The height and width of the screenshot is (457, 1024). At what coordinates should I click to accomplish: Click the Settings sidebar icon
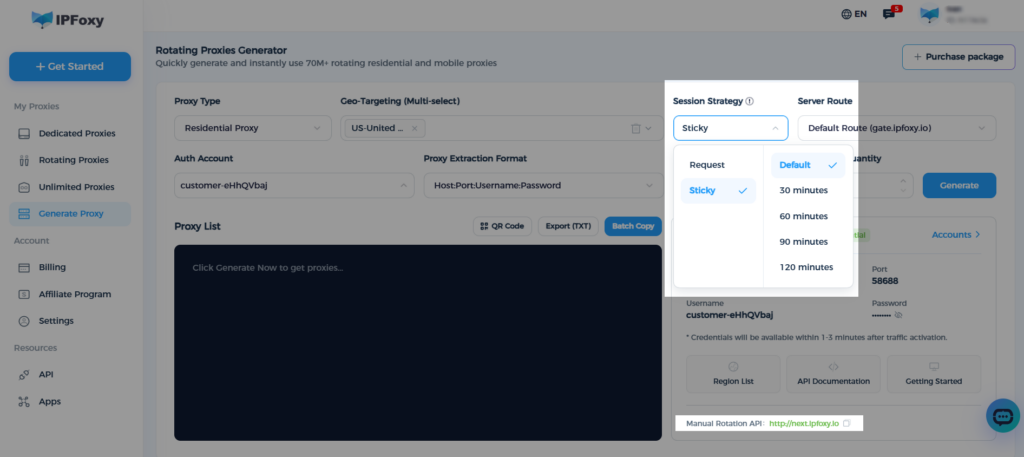point(24,321)
